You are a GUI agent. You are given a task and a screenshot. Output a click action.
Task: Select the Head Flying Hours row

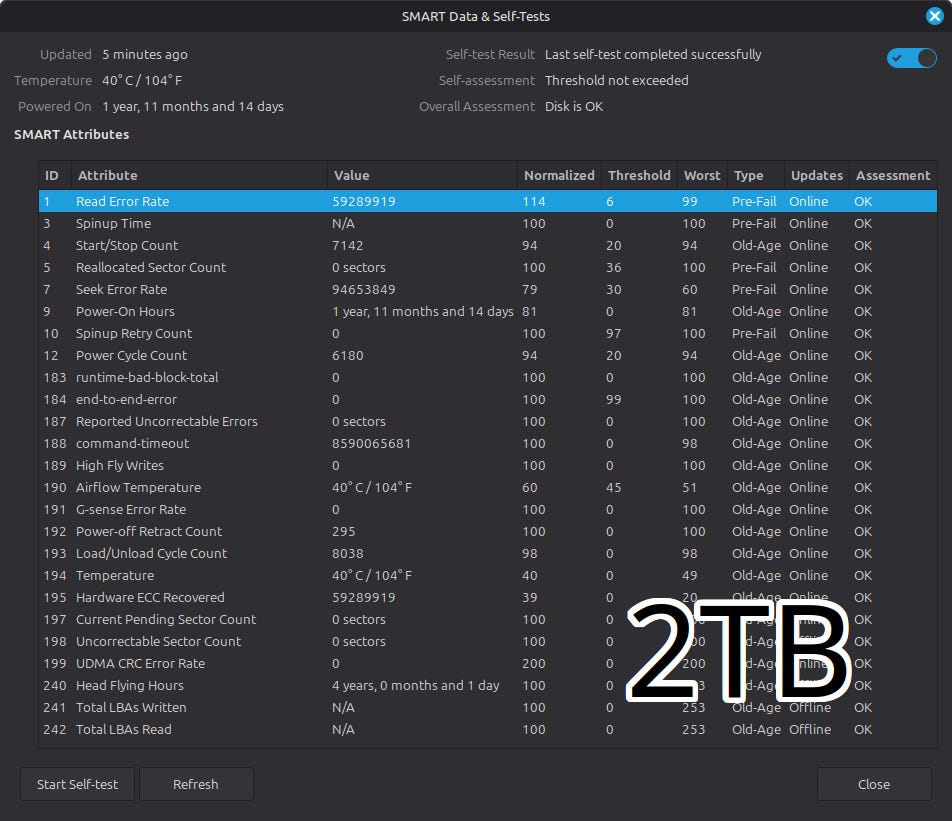click(x=488, y=686)
